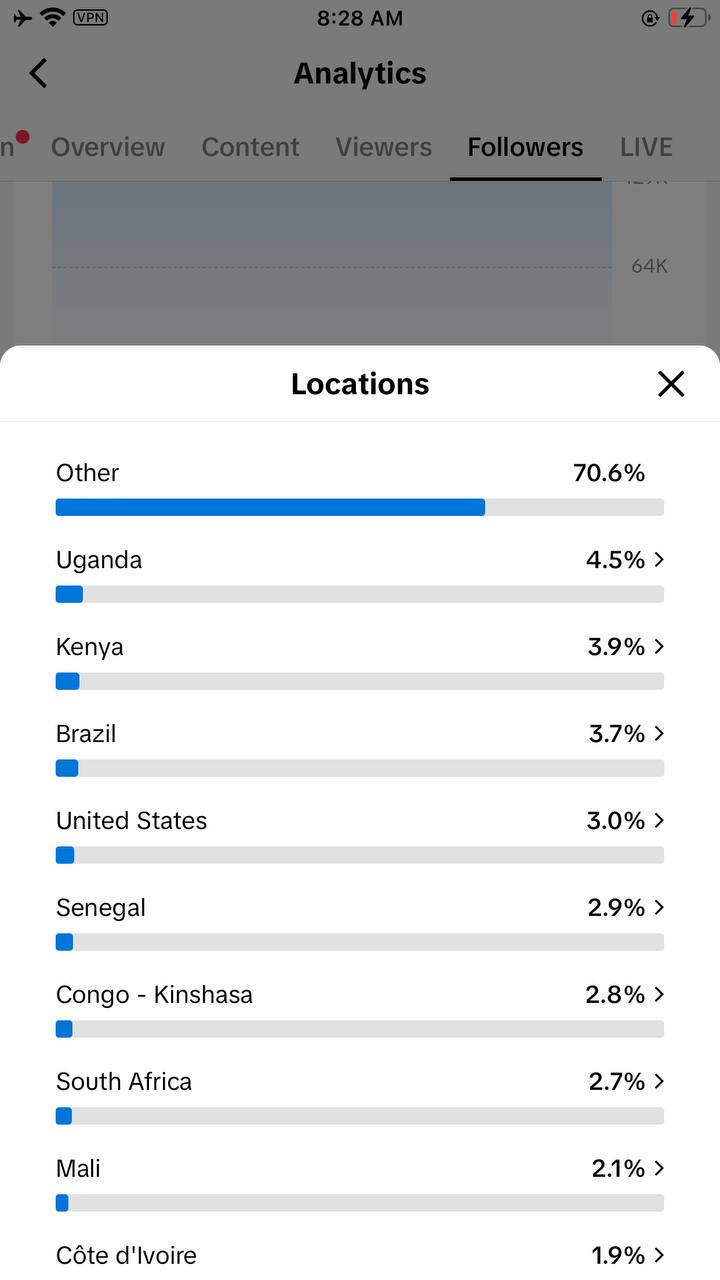
Task: Expand Kenya location details chevron
Action: (659, 647)
